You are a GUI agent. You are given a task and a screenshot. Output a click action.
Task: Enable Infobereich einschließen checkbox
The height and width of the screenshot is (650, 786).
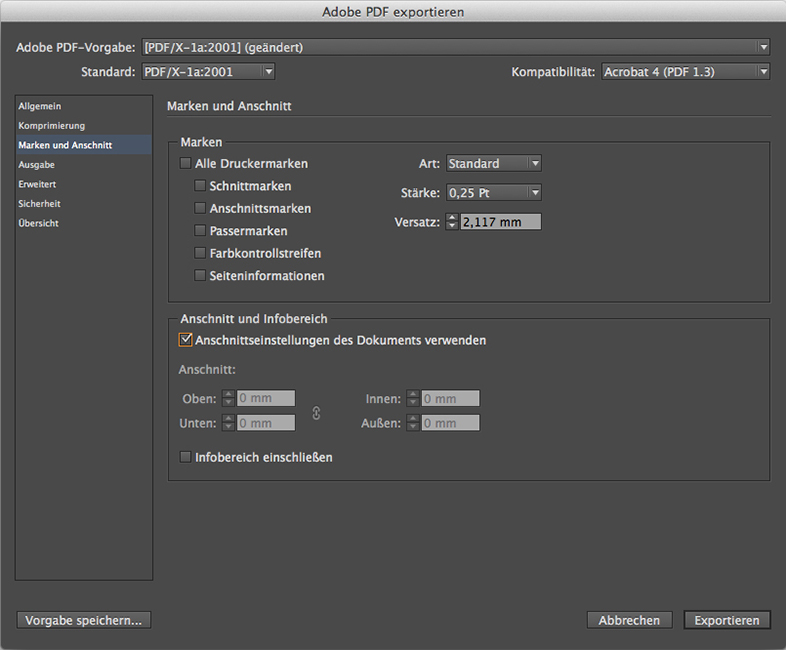coord(185,457)
